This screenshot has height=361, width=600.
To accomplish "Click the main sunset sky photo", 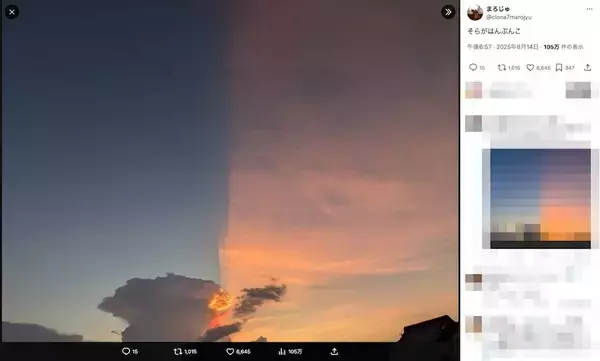I will tap(230, 171).
